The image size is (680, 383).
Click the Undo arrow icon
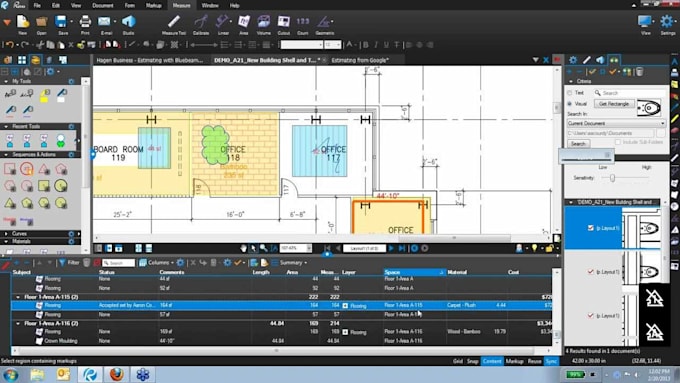(x=10, y=45)
